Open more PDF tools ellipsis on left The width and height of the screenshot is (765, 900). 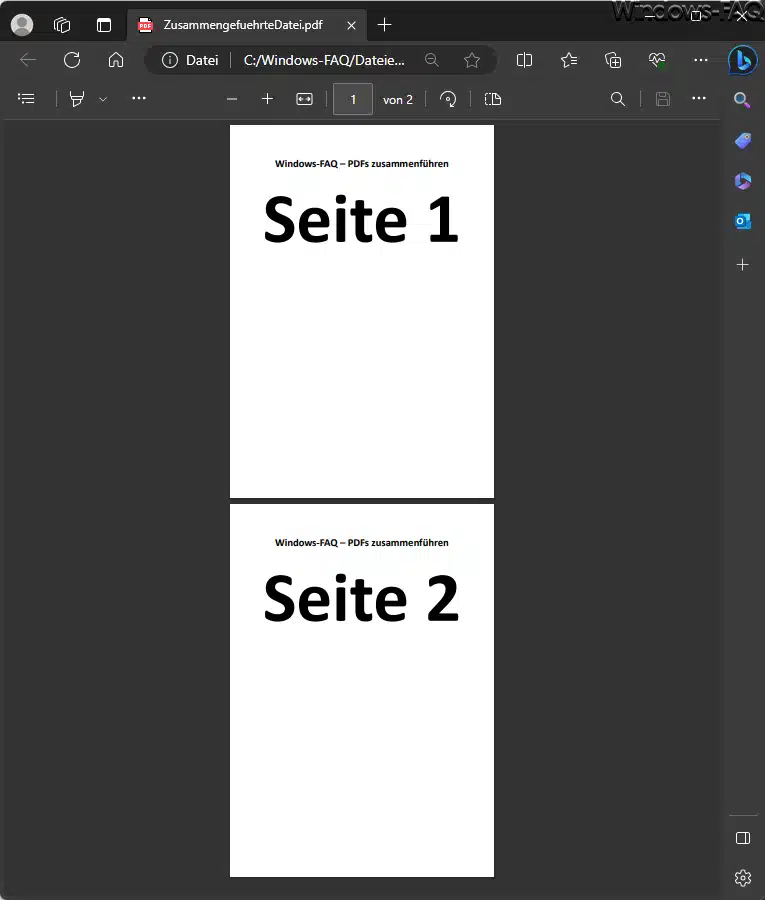click(139, 99)
